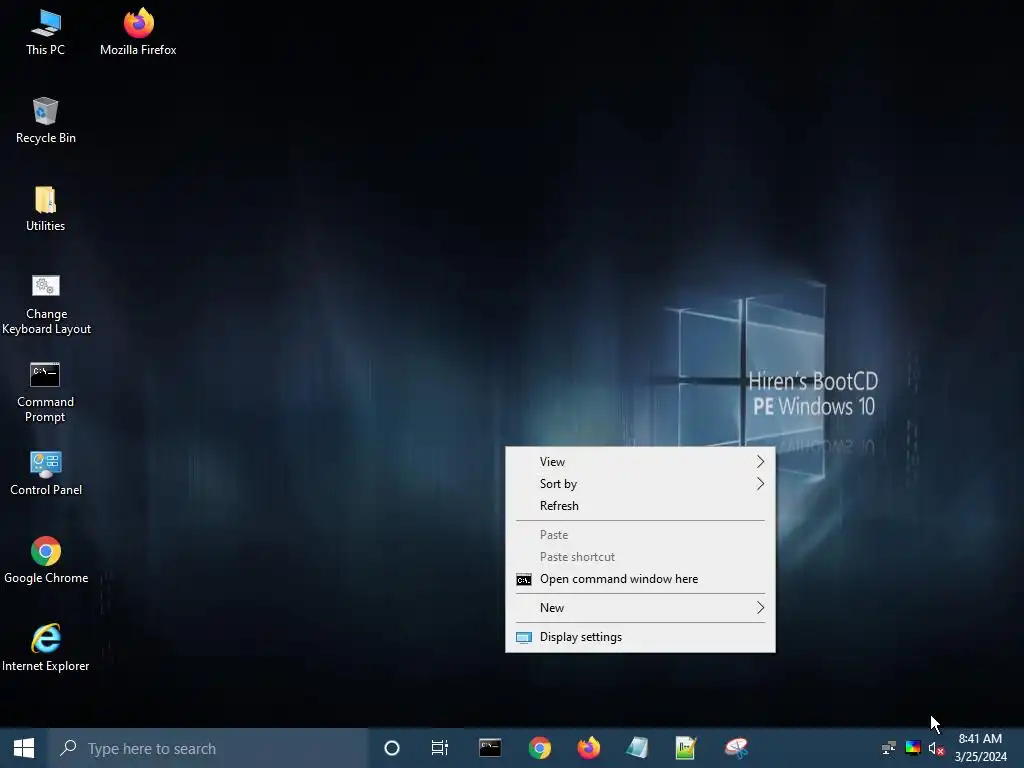This screenshot has height=768, width=1024.
Task: Select the Utilities folder on the desktop
Action: pos(45,209)
